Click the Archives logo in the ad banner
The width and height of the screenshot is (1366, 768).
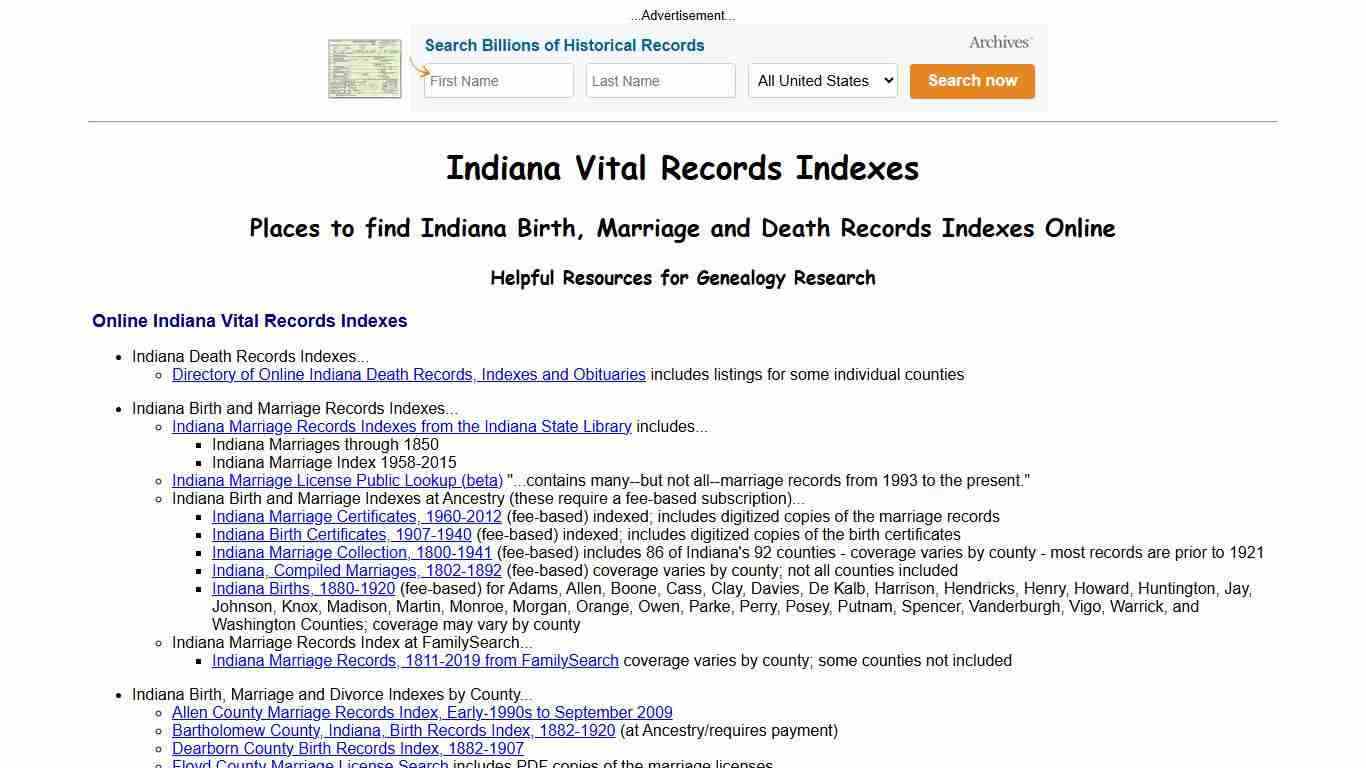click(x=998, y=42)
